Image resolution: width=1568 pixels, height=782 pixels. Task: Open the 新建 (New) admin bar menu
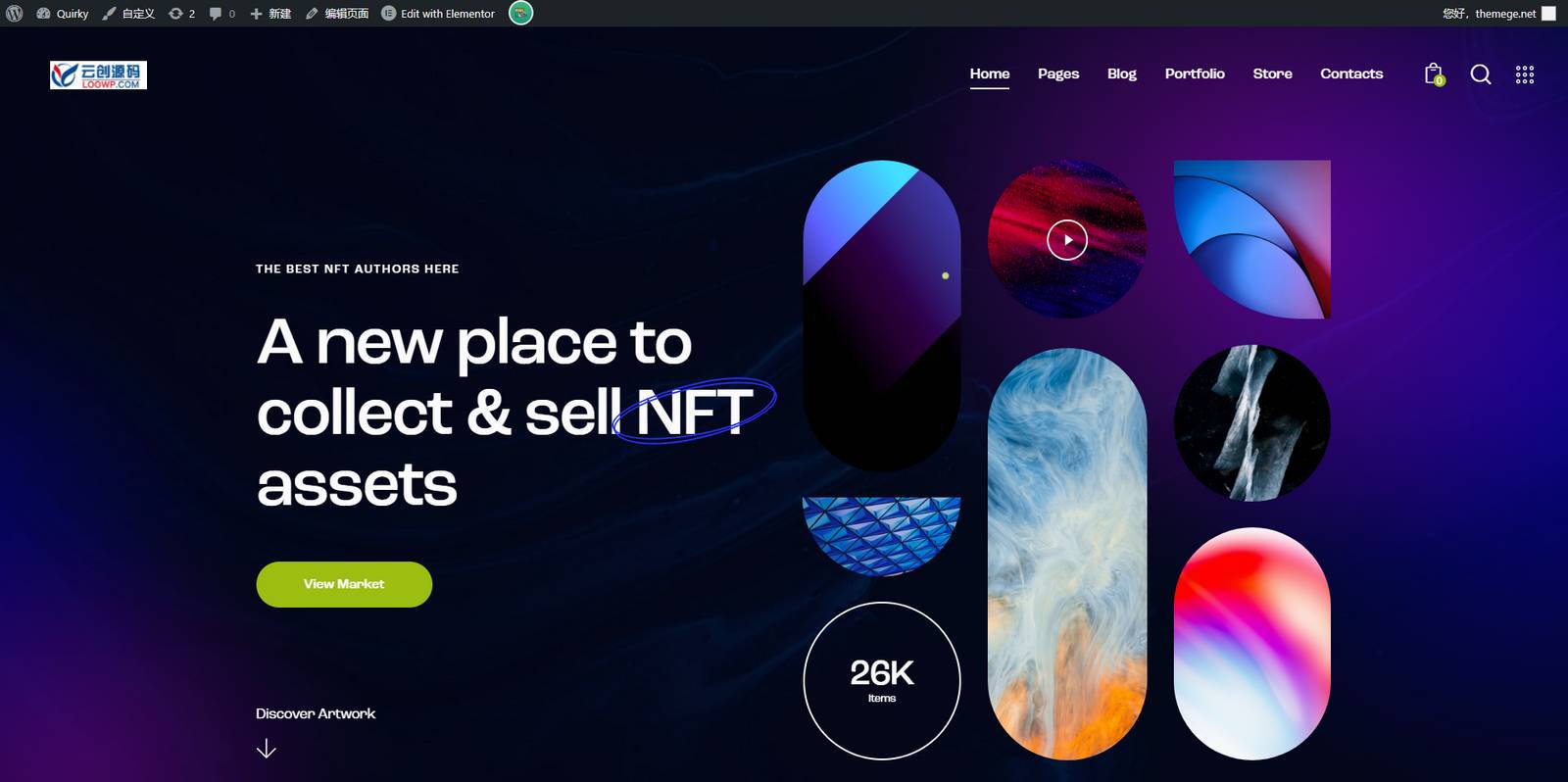[270, 14]
